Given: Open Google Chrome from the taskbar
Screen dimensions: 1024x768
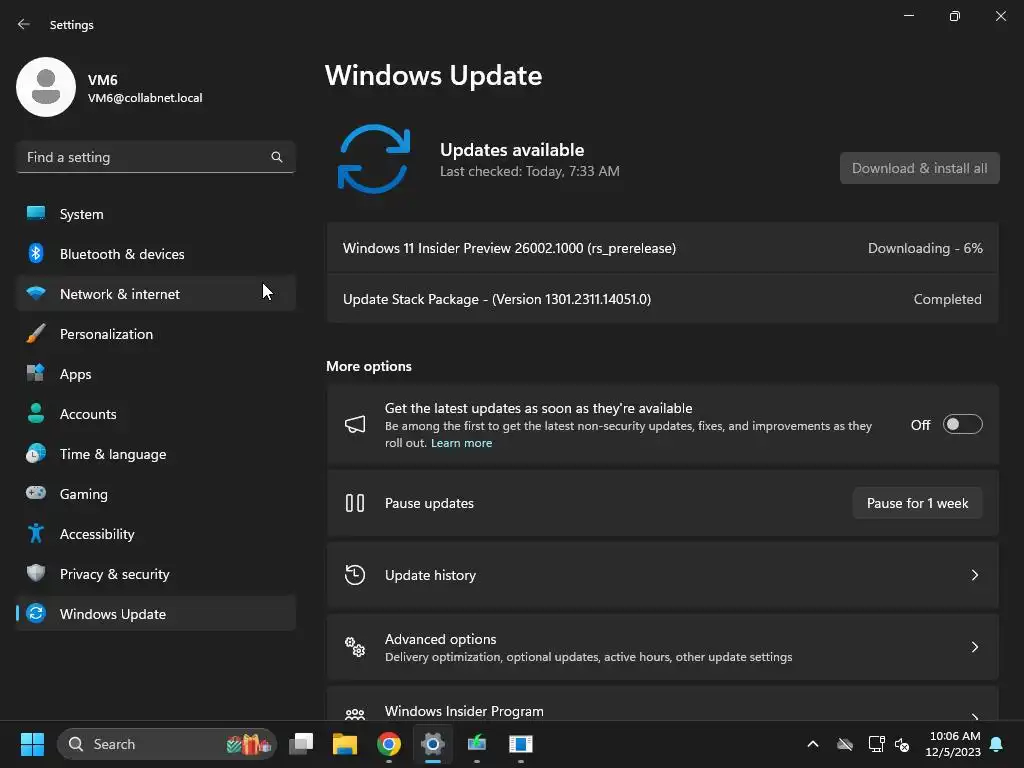Looking at the screenshot, I should pyautogui.click(x=389, y=744).
